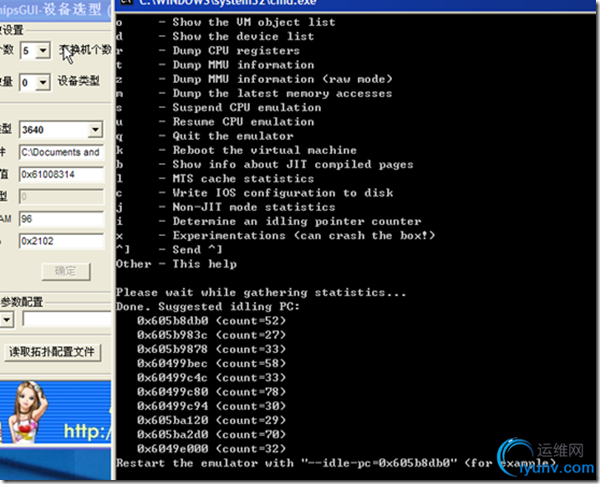Click the 'Restart the emulator with' line

pyautogui.click(x=336, y=463)
